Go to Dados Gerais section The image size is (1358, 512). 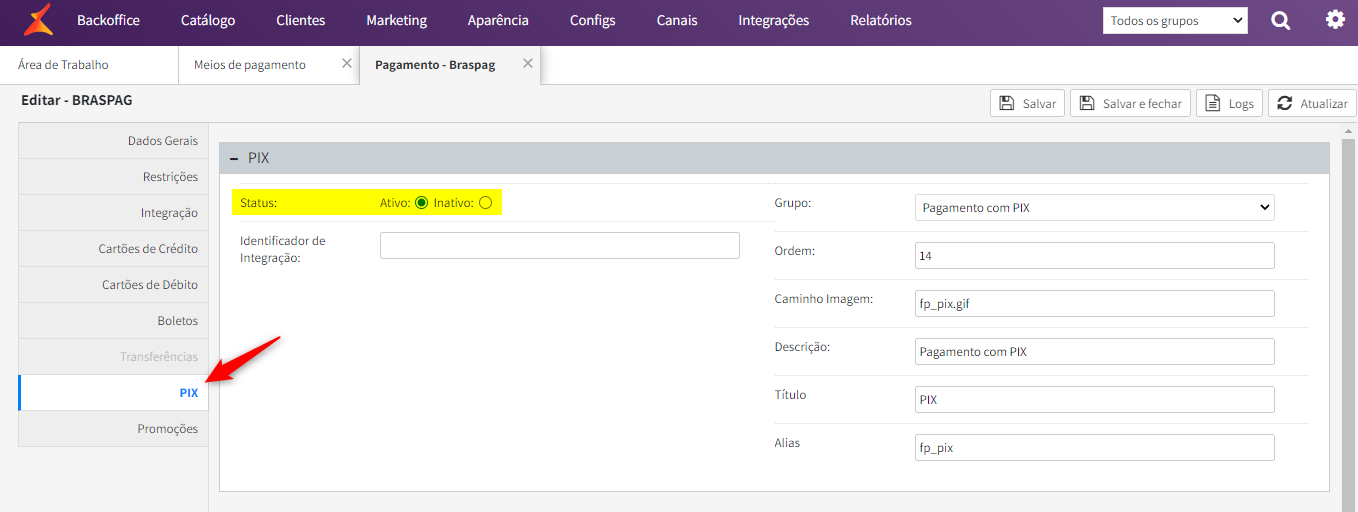tap(113, 141)
